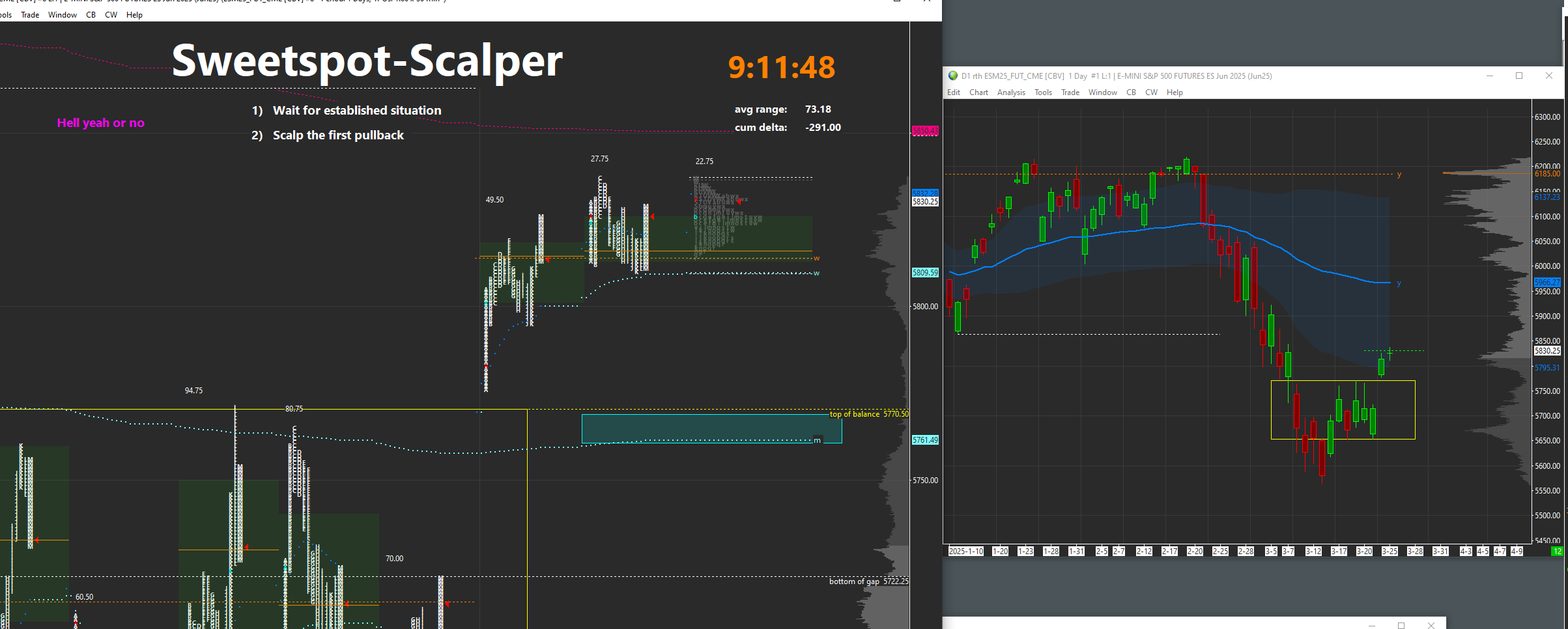
Task: Click the avg range value 73.18
Action: pyautogui.click(x=818, y=109)
